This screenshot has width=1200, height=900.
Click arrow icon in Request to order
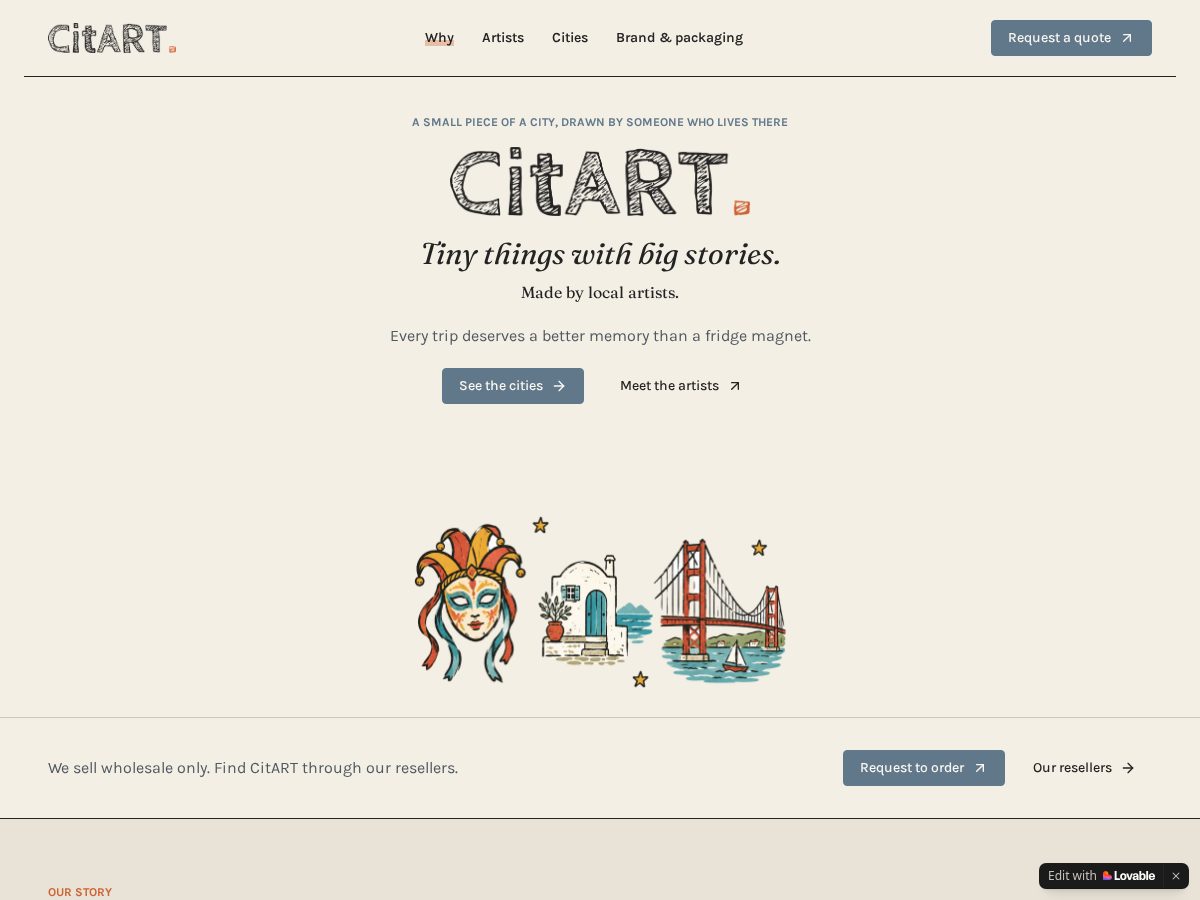pyautogui.click(x=980, y=768)
